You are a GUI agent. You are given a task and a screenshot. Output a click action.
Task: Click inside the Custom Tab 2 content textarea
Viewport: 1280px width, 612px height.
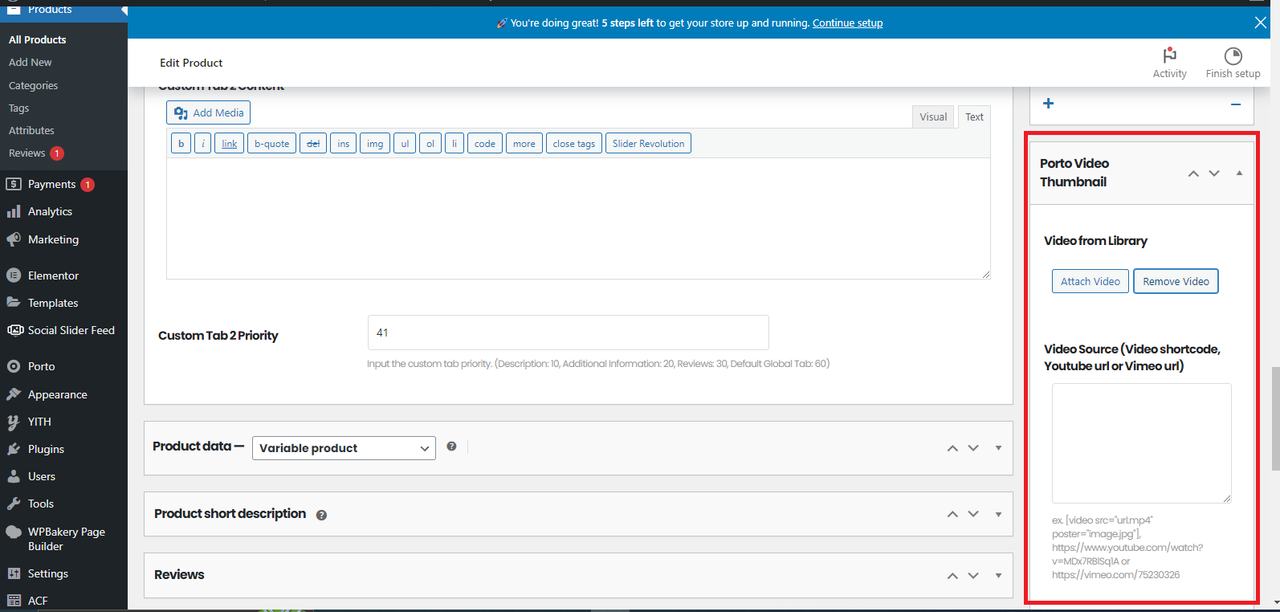coord(578,218)
